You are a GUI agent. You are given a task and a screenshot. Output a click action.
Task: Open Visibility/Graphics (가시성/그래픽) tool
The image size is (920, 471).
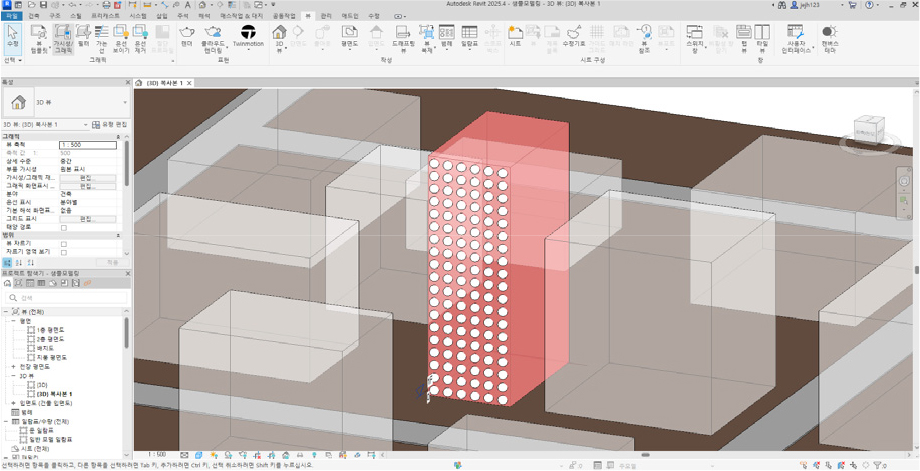62,39
